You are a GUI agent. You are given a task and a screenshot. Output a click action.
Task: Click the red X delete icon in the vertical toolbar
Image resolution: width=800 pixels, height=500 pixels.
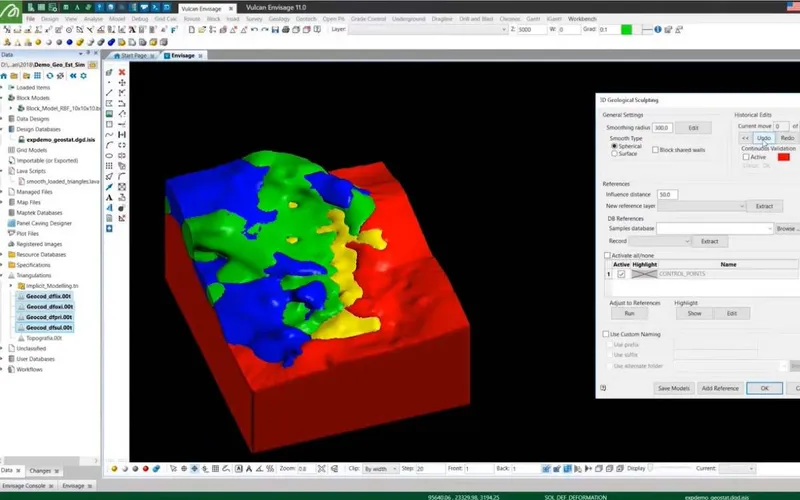tap(122, 72)
